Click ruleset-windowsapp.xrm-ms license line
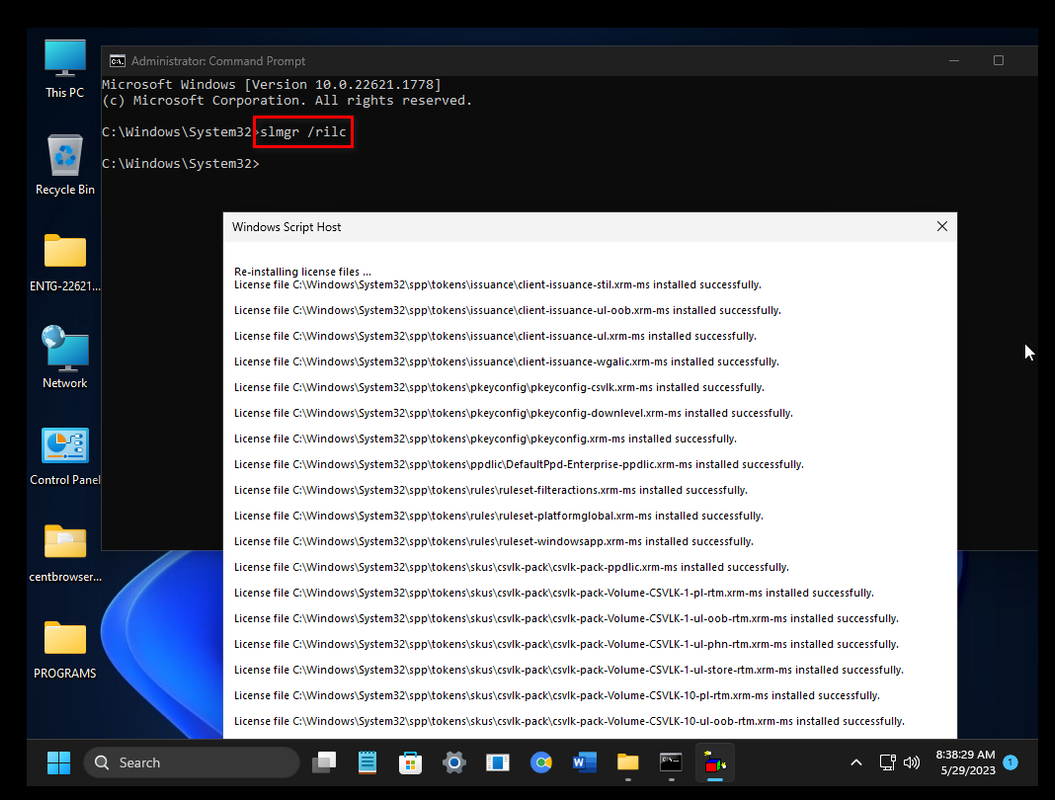1055x800 pixels. tap(494, 541)
